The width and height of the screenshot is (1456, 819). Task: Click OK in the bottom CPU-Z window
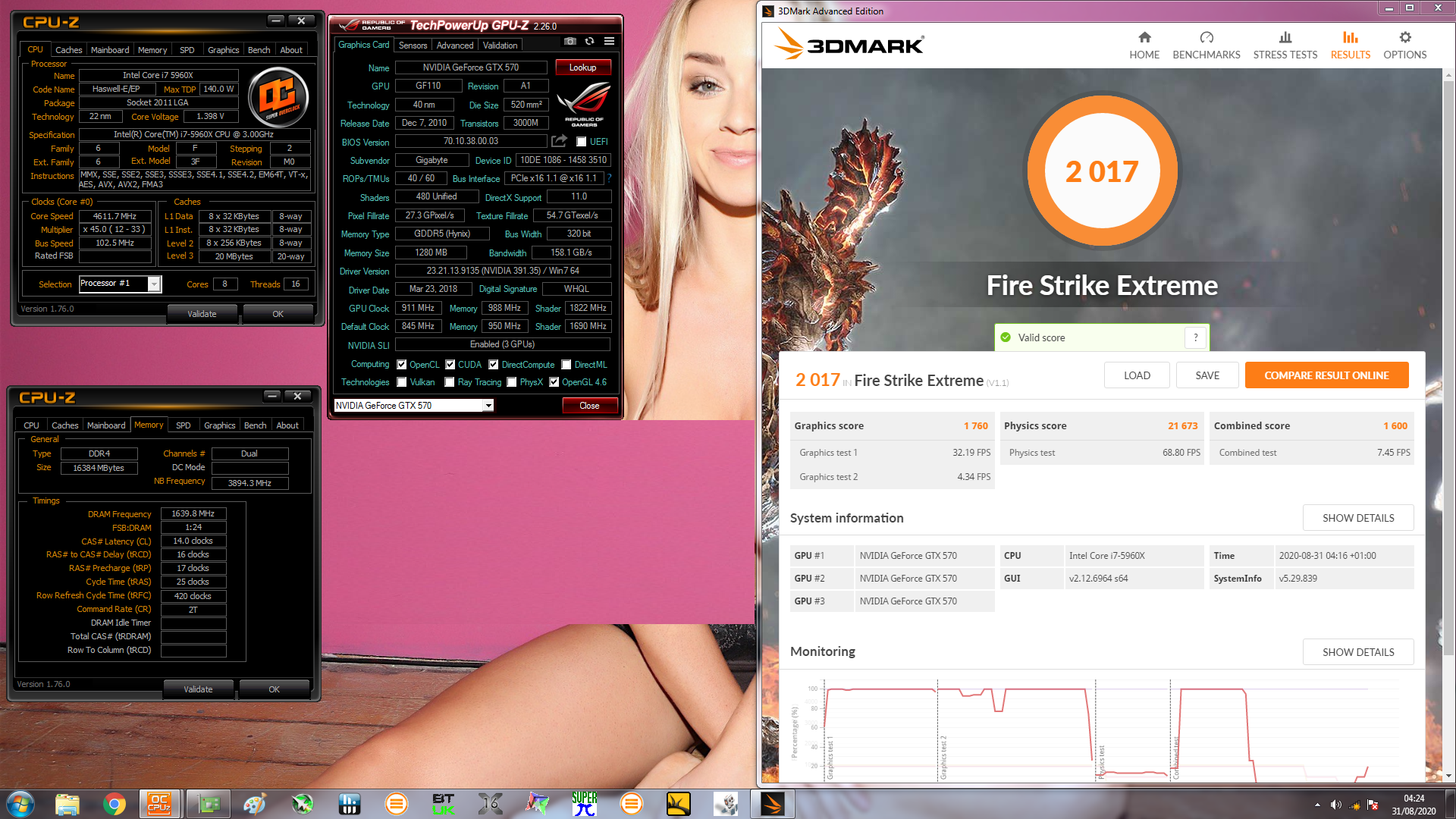coord(274,689)
